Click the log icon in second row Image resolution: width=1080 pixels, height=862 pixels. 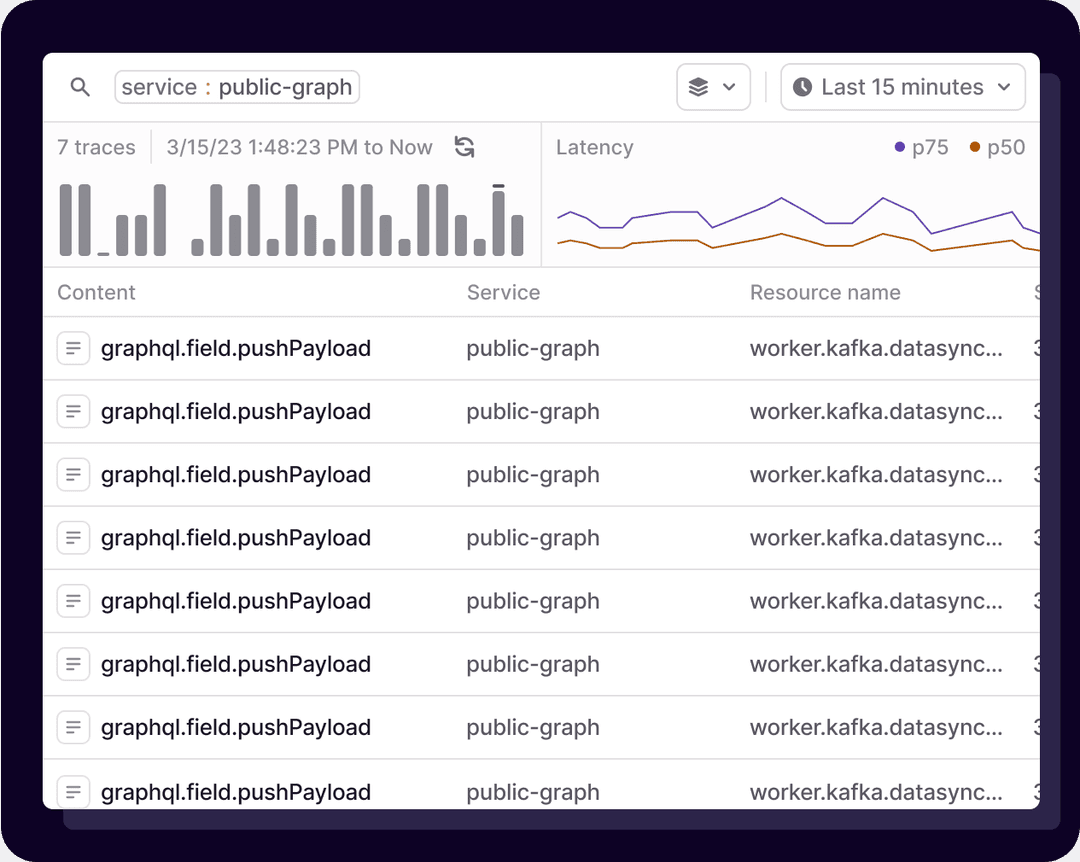pyautogui.click(x=73, y=412)
